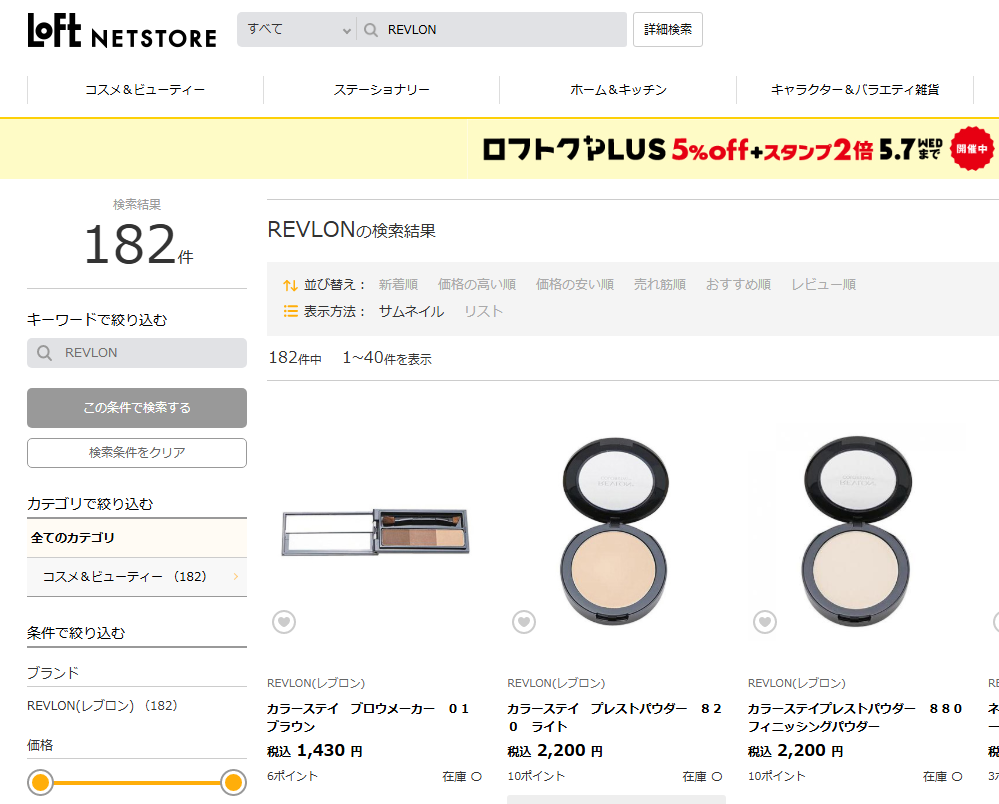The image size is (999, 804).
Task: Click the この条件で検索する button
Action: click(137, 408)
